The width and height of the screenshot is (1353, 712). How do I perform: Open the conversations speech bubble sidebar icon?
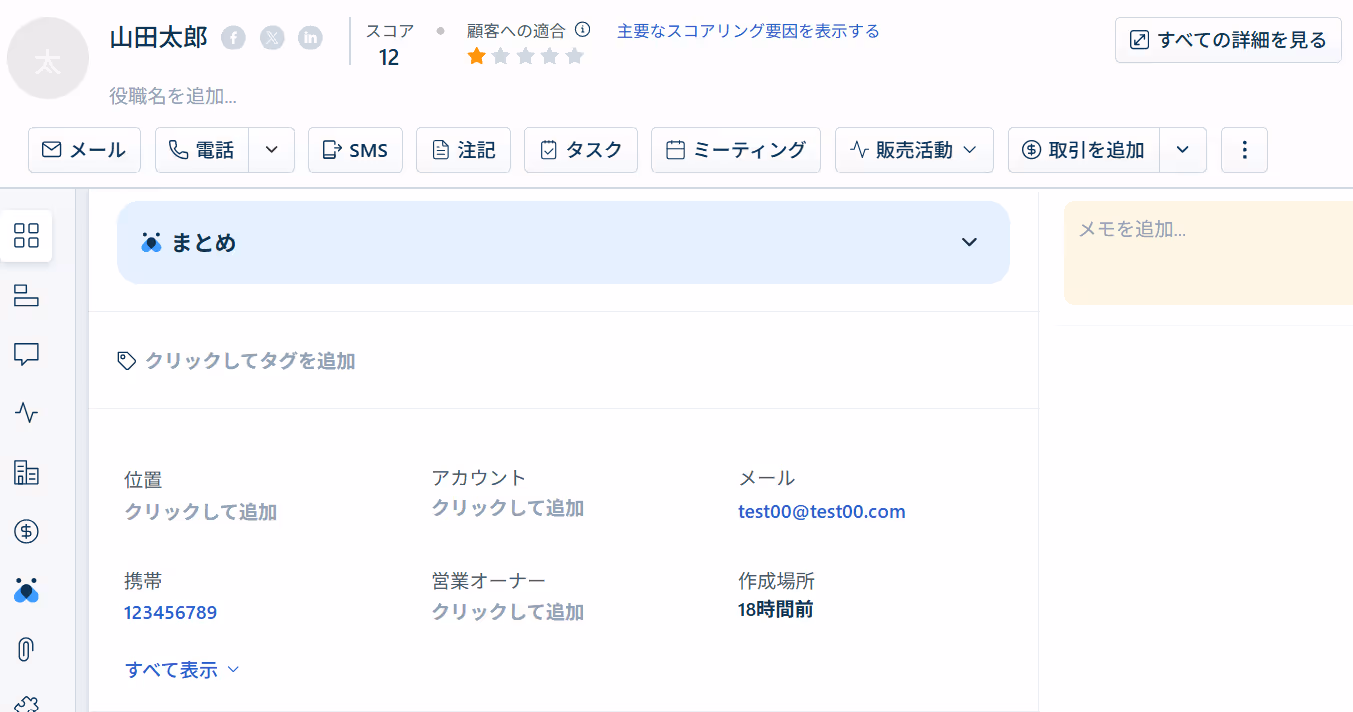26,354
